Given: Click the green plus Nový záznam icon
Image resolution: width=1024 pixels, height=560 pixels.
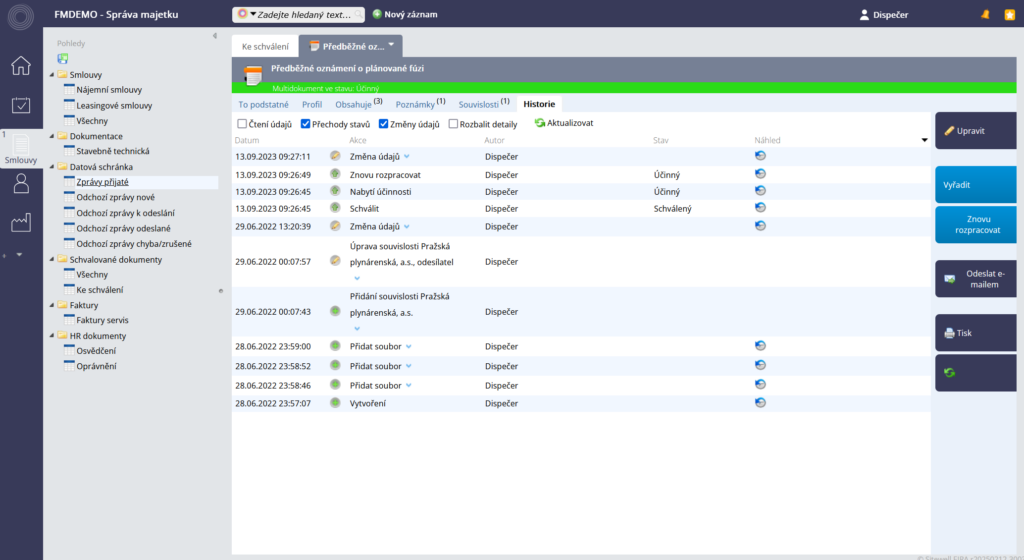Looking at the screenshot, I should click(377, 14).
